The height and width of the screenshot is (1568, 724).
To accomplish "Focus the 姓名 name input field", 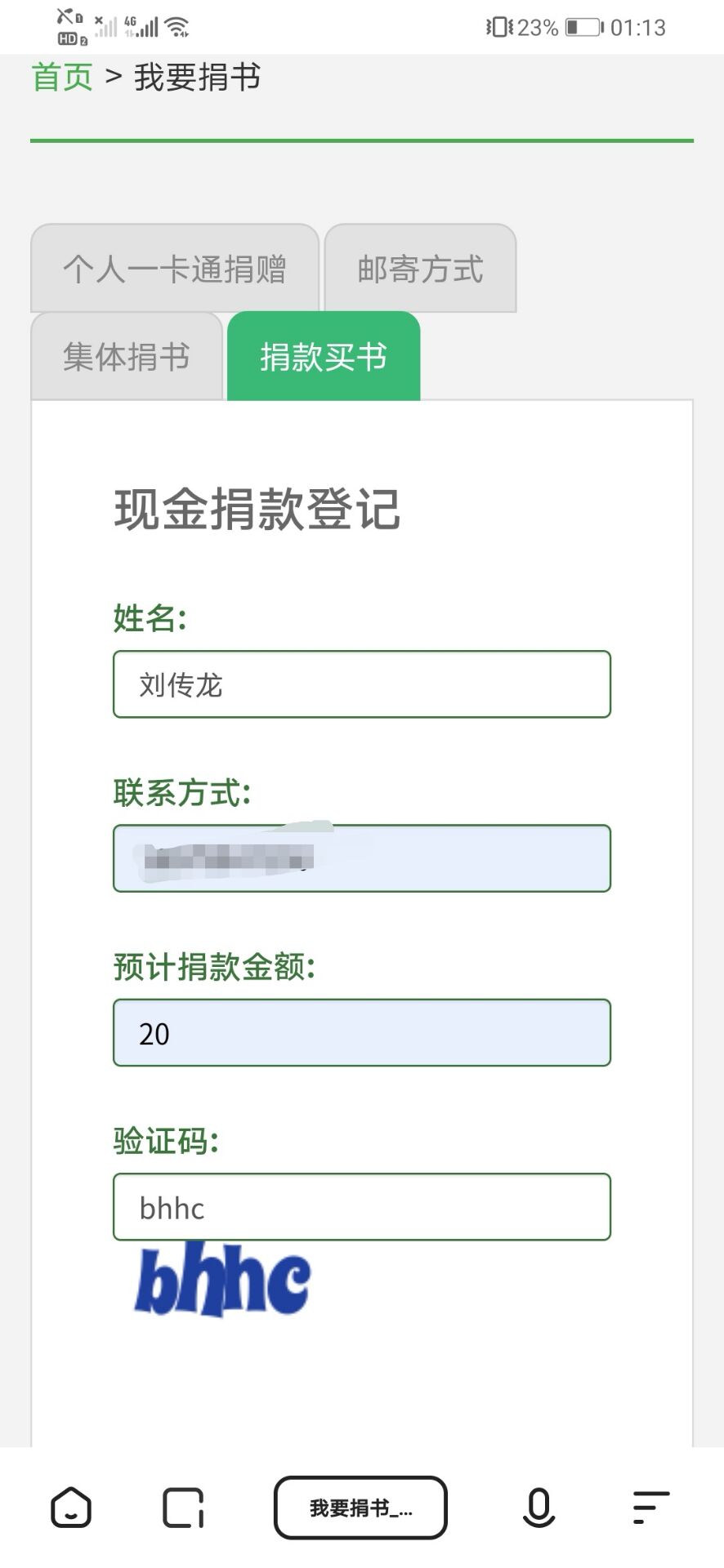I will tap(362, 684).
